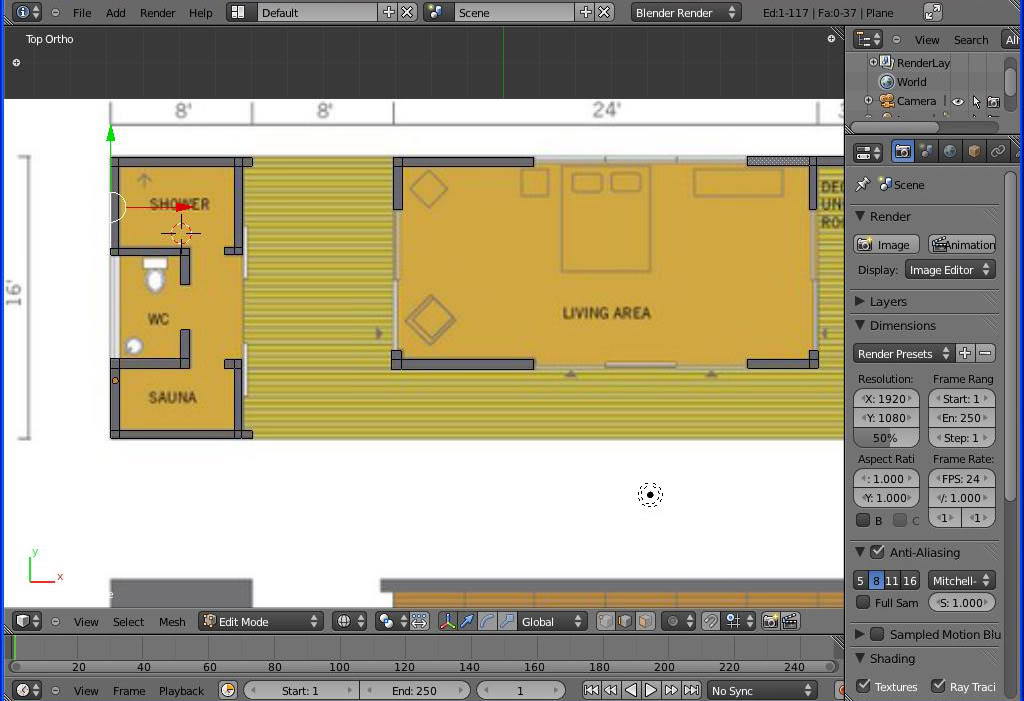
Task: Click the jump to end button
Action: (691, 690)
